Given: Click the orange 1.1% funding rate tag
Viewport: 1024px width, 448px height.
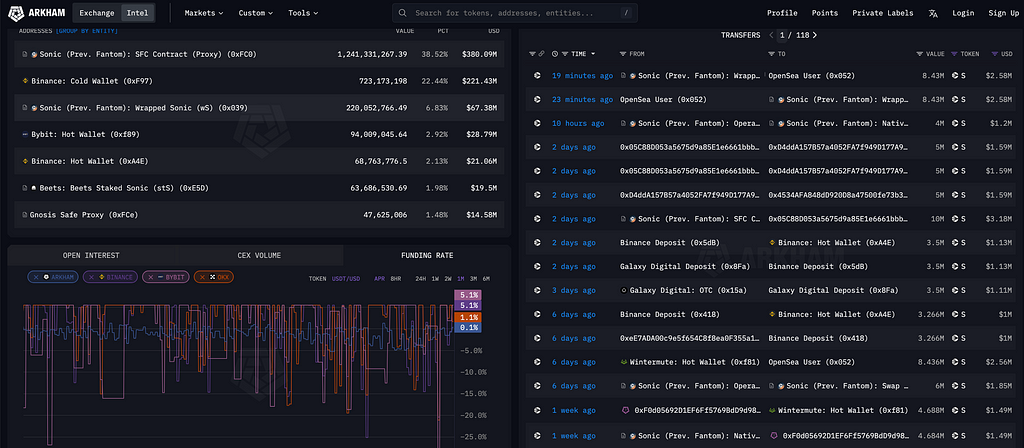Looking at the screenshot, I should 468,317.
